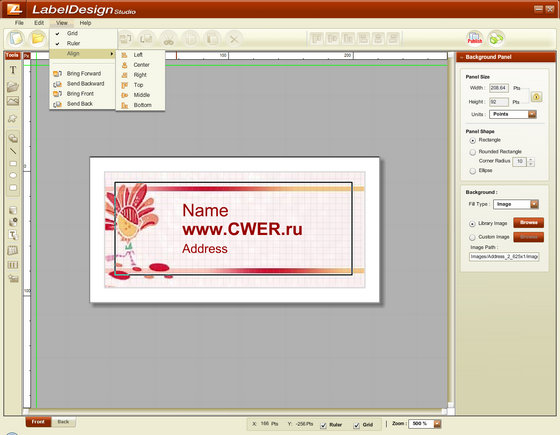
Task: Click the delete X toolbar icon
Action: [234, 39]
